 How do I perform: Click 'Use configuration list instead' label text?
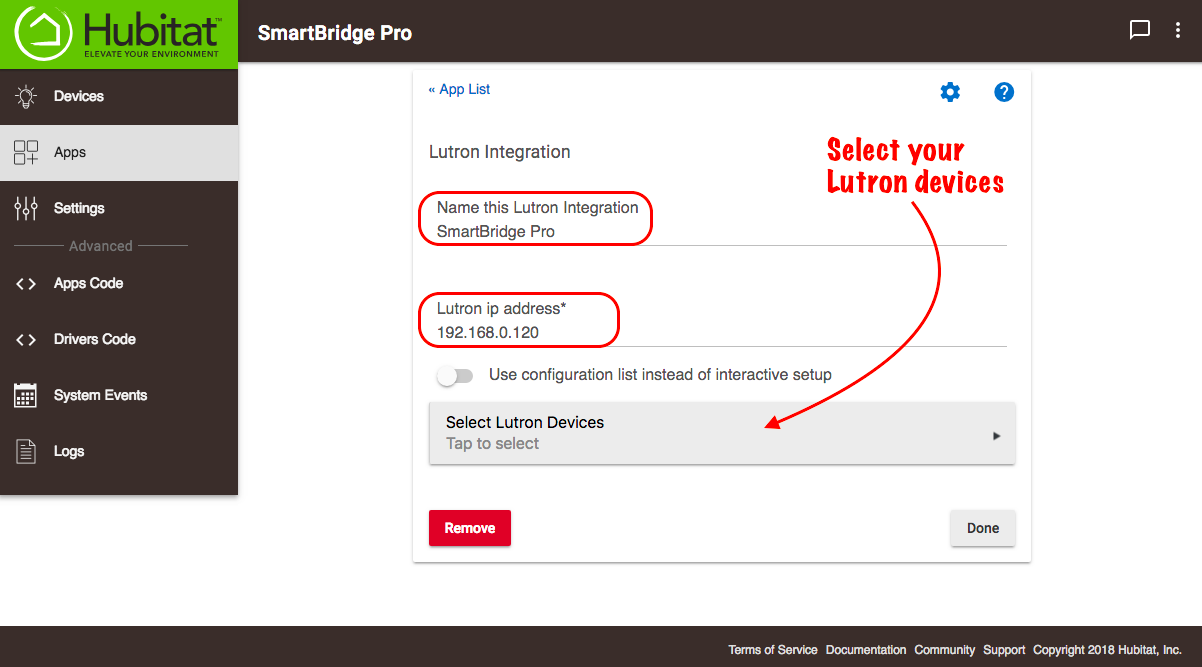(x=660, y=375)
